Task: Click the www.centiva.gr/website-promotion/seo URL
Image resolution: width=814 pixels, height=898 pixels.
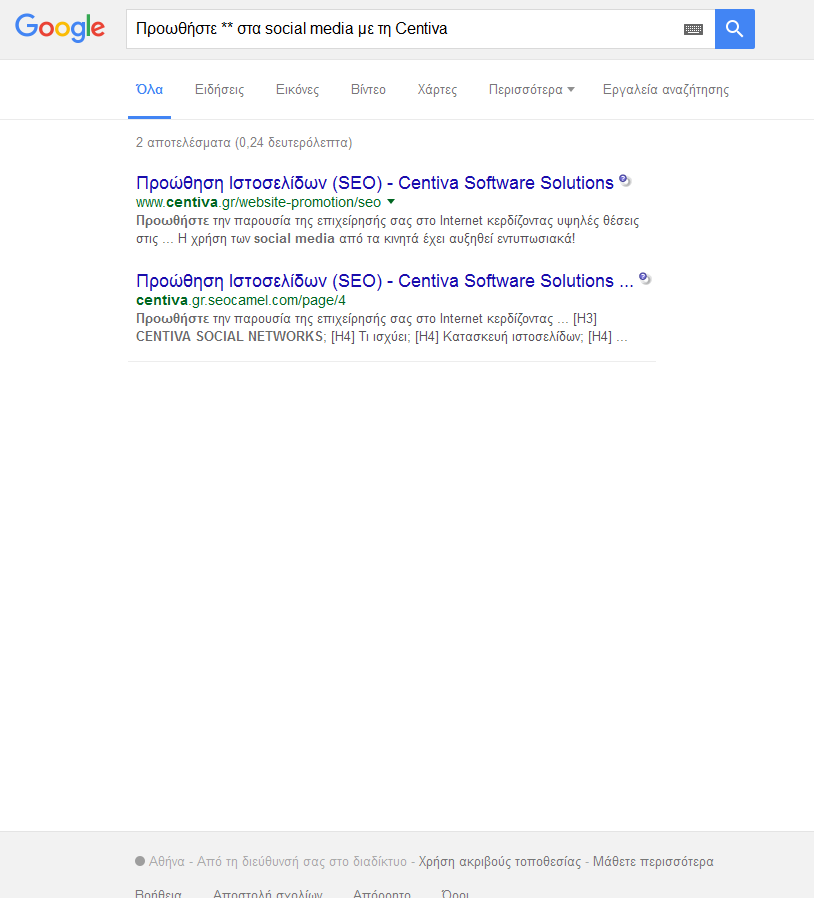Action: click(258, 202)
